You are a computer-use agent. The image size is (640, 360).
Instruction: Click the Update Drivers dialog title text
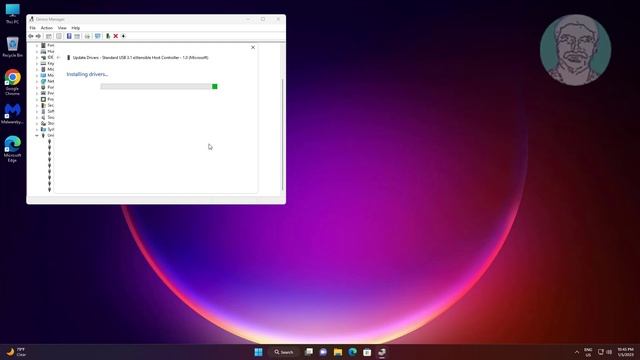click(x=140, y=58)
